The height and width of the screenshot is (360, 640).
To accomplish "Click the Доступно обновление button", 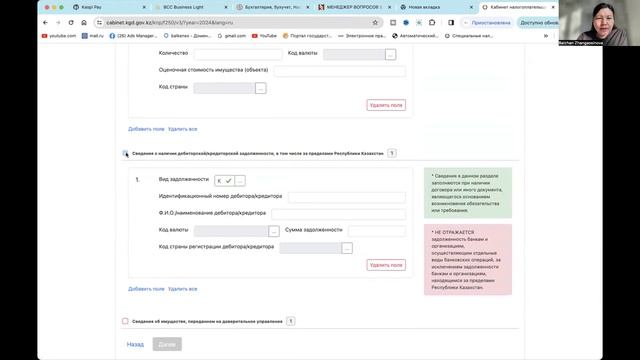I will 538,23.
